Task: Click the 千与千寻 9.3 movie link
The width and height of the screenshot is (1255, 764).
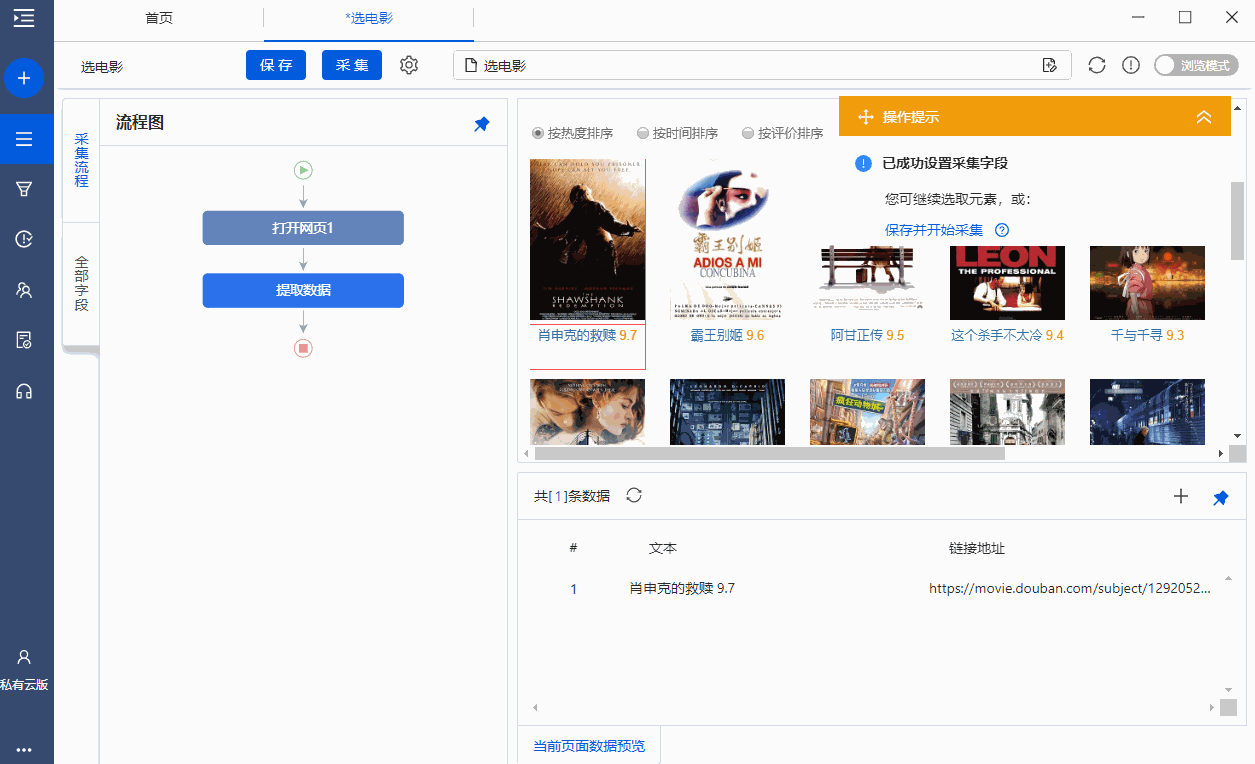Action: [x=1147, y=335]
